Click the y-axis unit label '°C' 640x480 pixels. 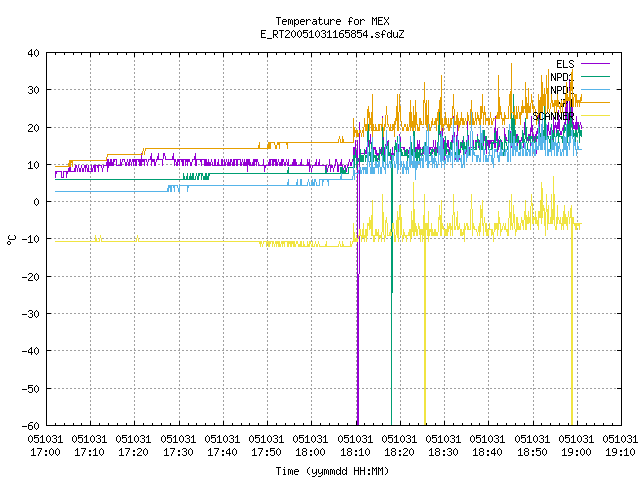tap(11, 240)
